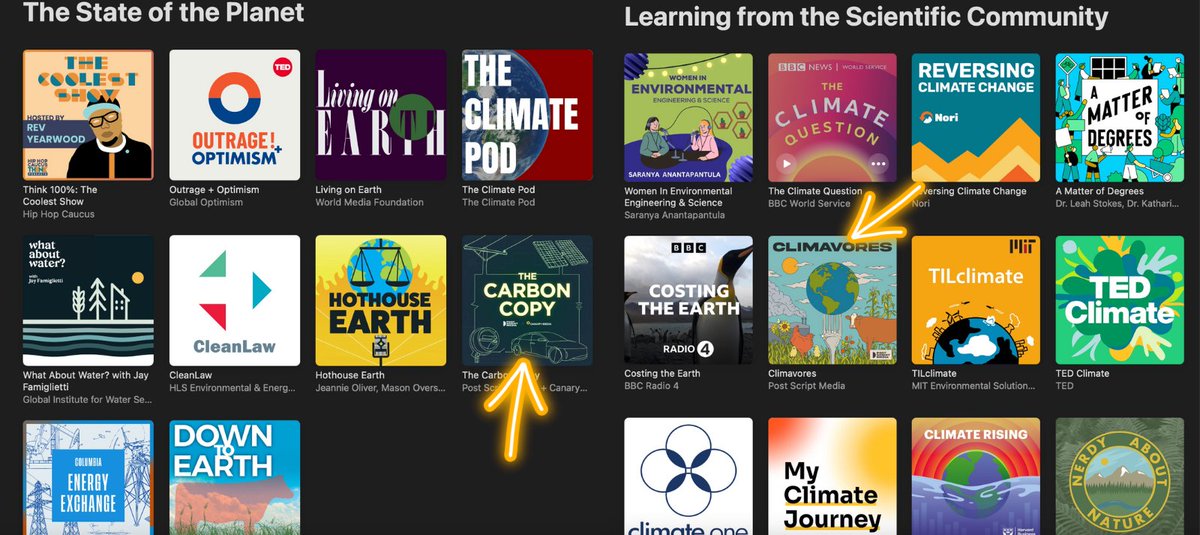
Task: Select the Climate One artwork
Action: pyautogui.click(x=688, y=476)
